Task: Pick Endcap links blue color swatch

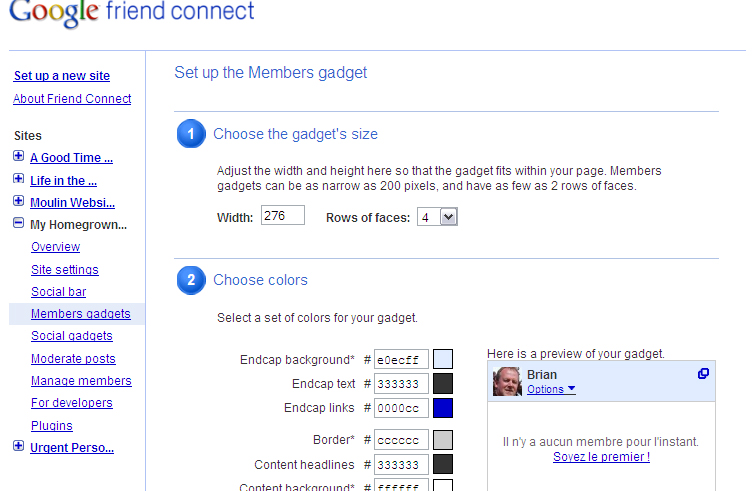Action: 443,408
